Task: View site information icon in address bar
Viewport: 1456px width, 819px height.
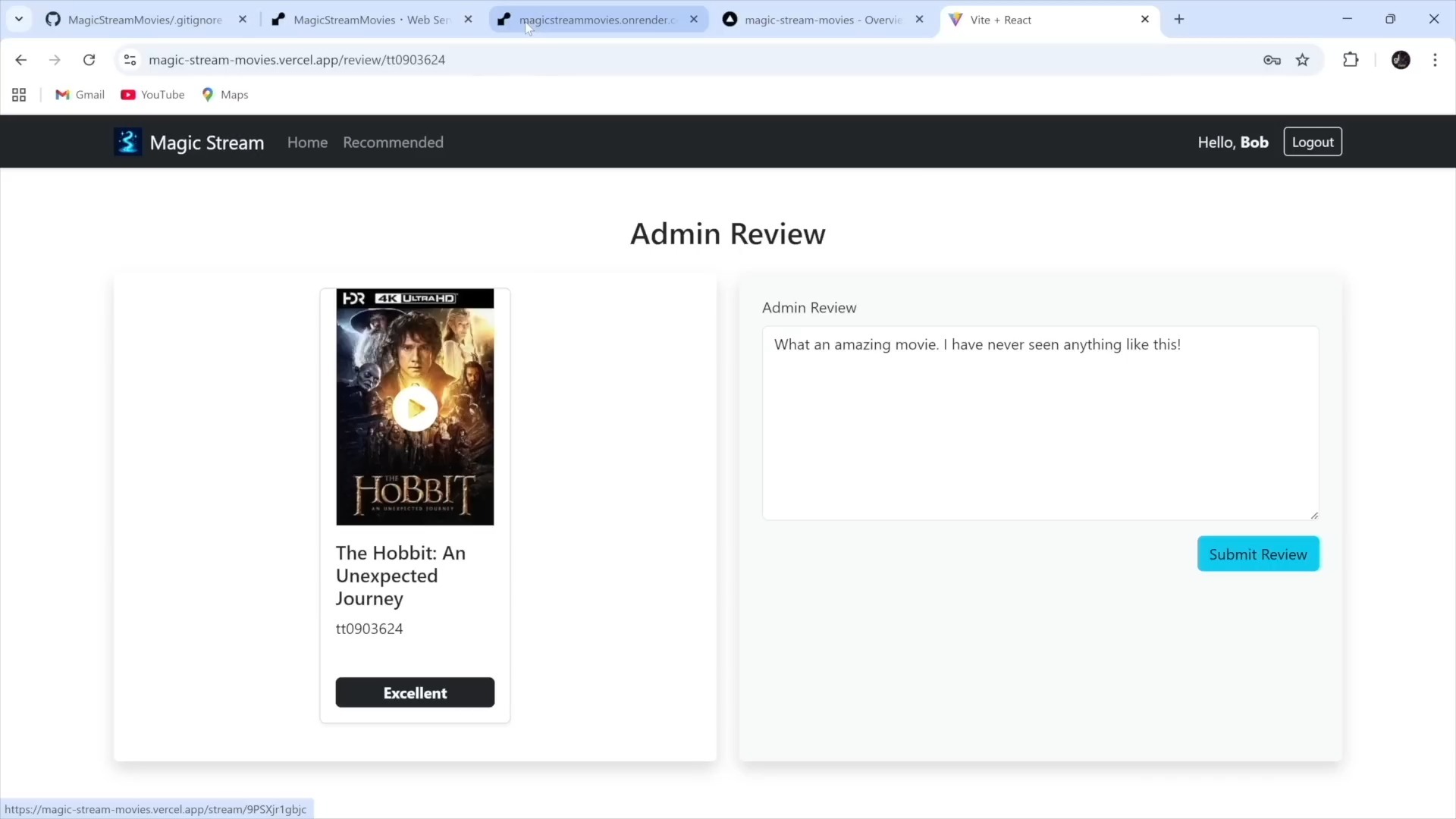Action: [130, 60]
